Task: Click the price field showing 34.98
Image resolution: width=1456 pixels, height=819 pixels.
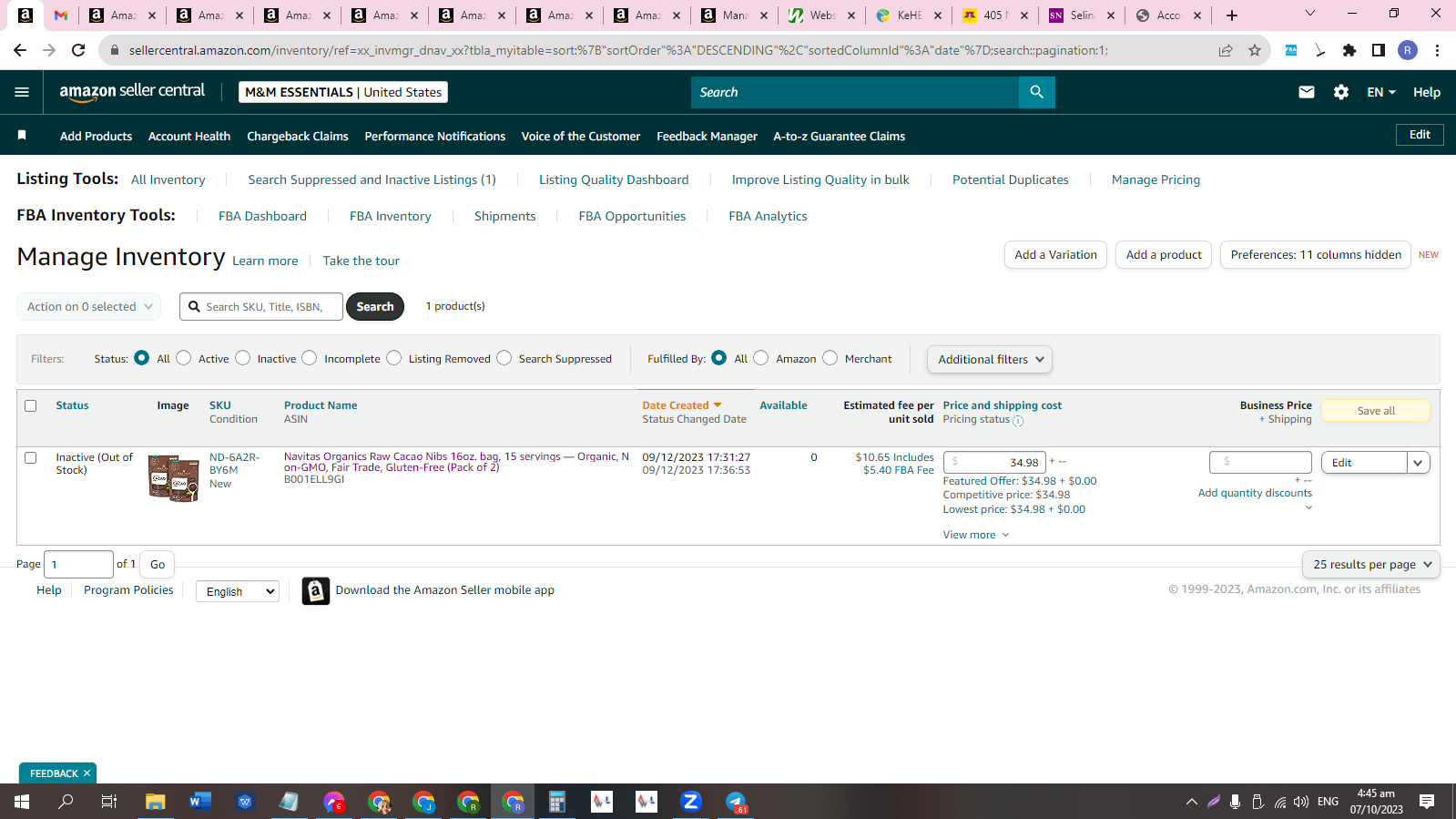Action: [x=994, y=462]
